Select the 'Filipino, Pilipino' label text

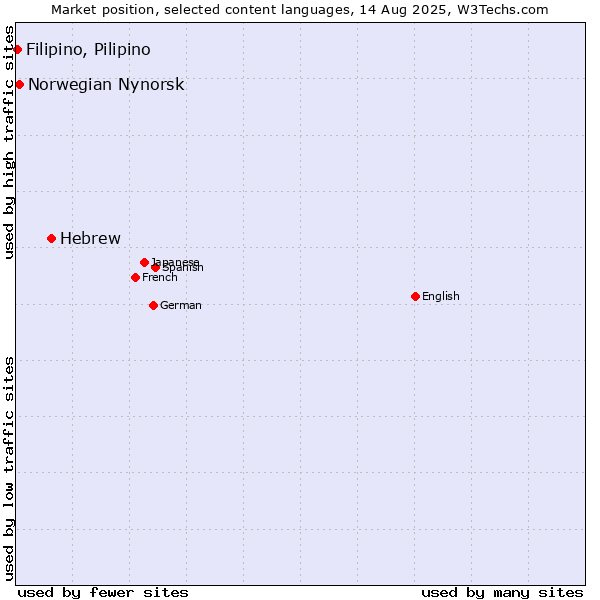[x=88, y=50]
